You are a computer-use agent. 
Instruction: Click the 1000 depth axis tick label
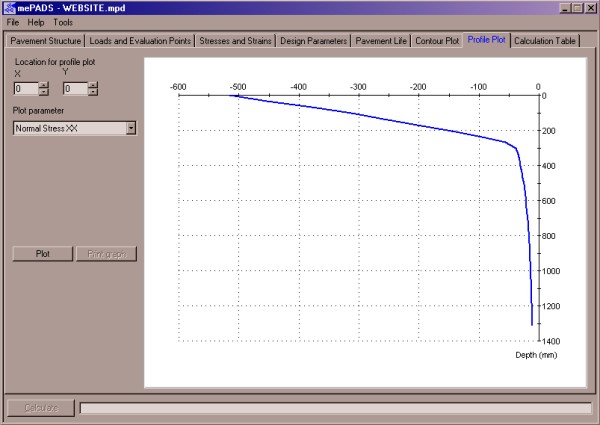[x=551, y=271]
